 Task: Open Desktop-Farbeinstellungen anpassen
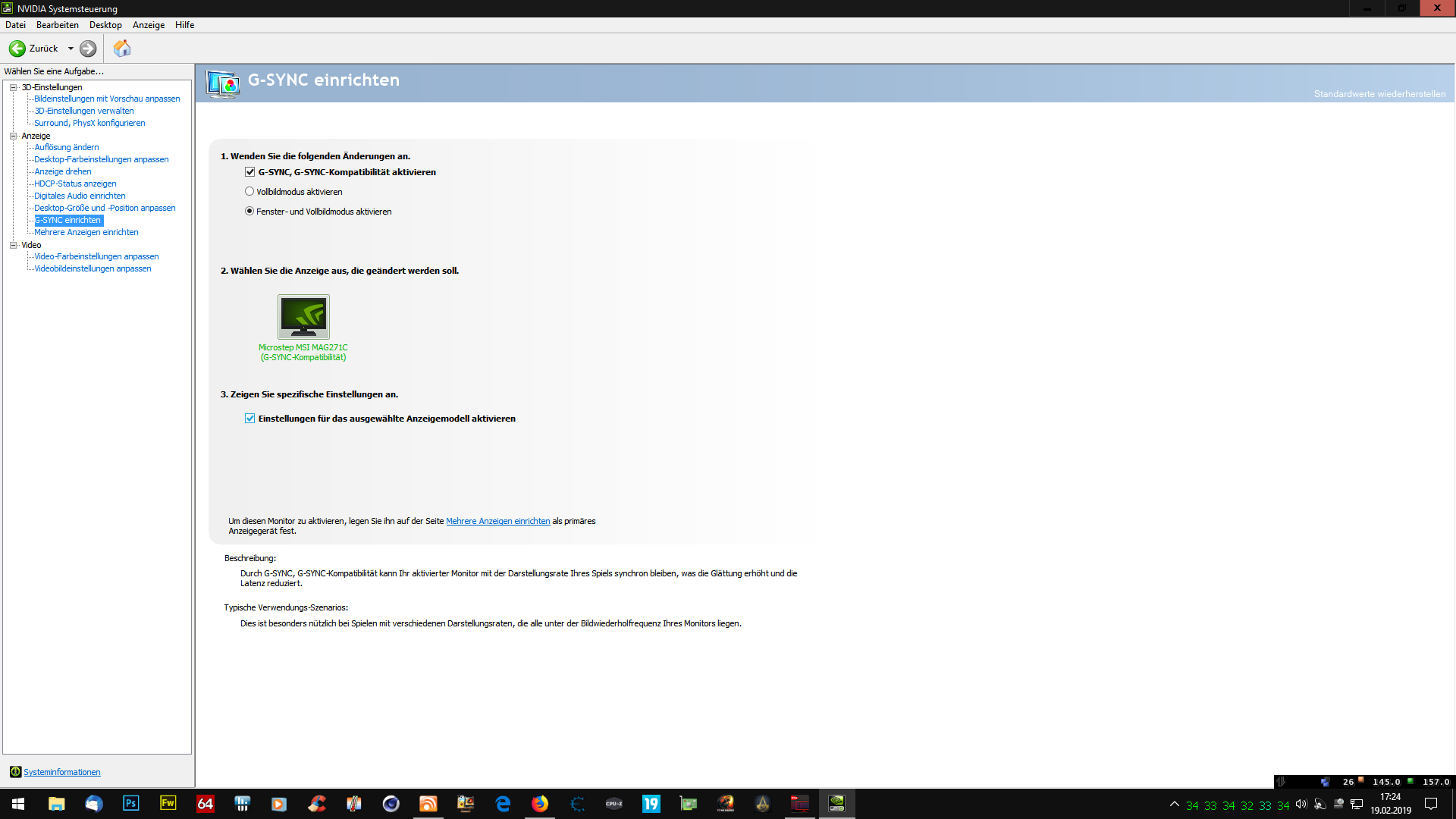pyautogui.click(x=102, y=159)
